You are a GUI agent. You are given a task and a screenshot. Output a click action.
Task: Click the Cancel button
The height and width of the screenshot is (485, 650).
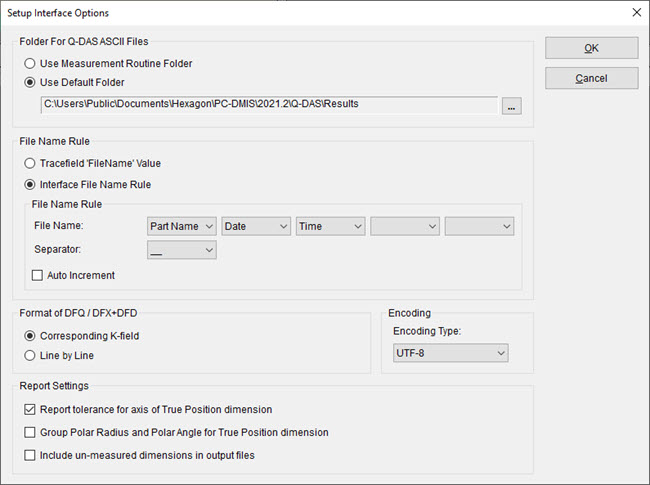coord(591,78)
